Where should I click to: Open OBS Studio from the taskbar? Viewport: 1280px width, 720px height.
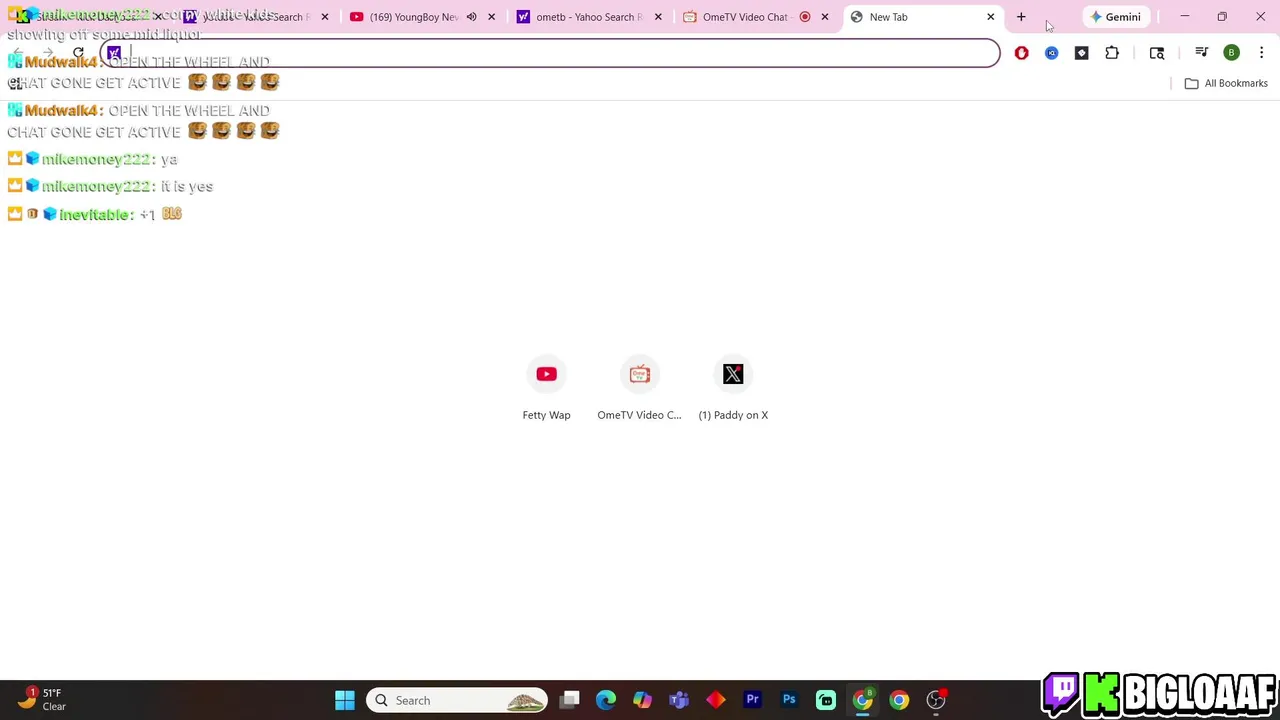click(x=936, y=700)
